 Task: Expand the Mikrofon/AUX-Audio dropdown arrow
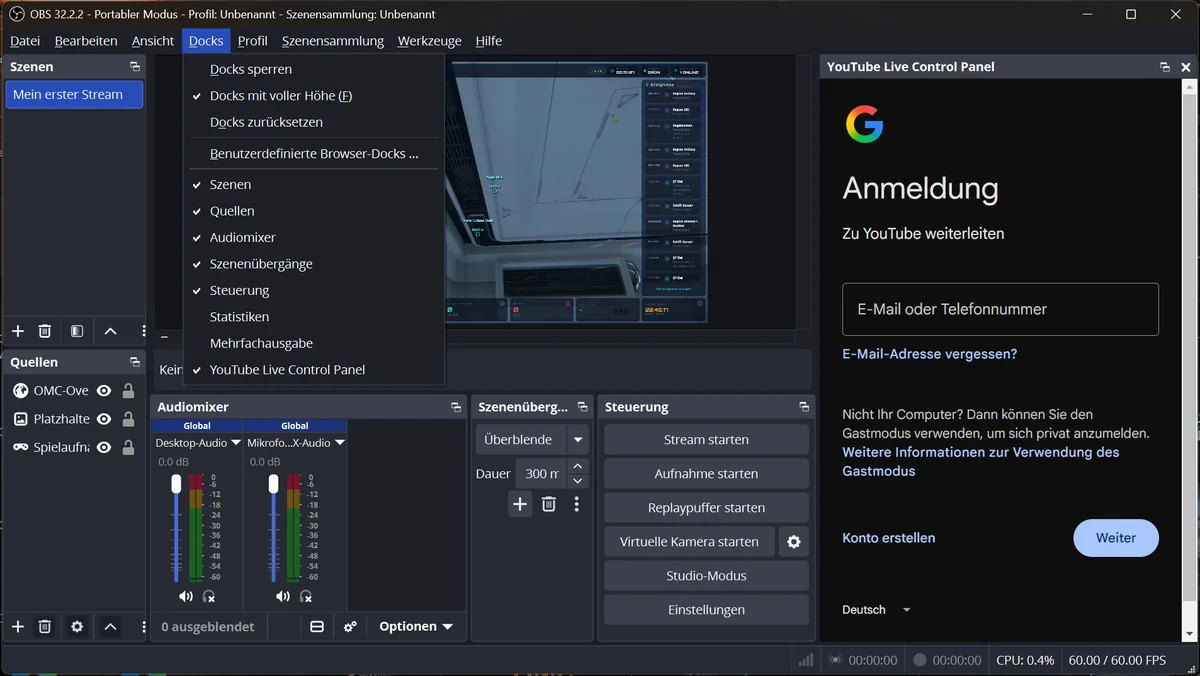(340, 442)
